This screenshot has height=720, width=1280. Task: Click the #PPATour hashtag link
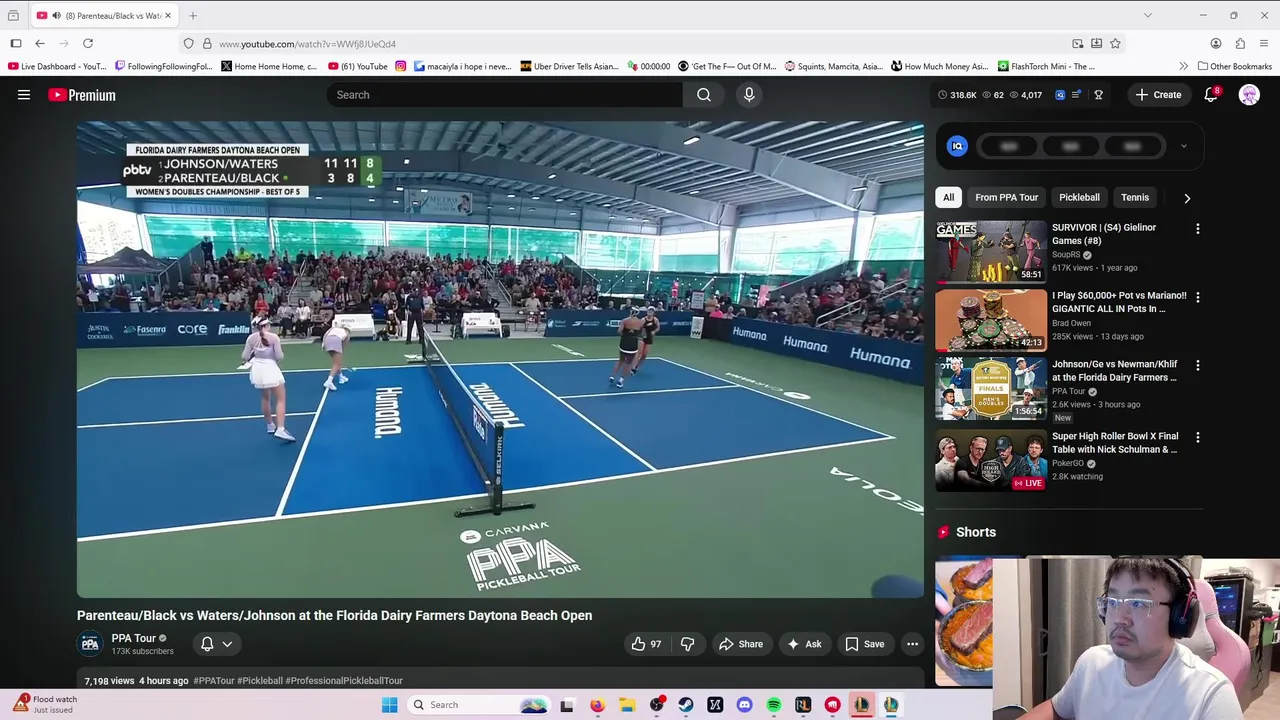tap(214, 681)
